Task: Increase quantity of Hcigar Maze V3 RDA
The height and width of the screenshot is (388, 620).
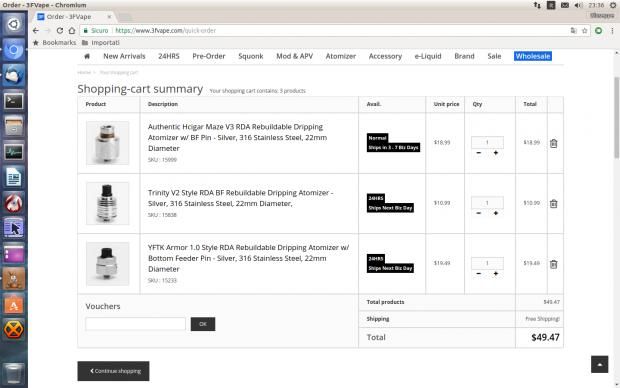Action: click(495, 153)
